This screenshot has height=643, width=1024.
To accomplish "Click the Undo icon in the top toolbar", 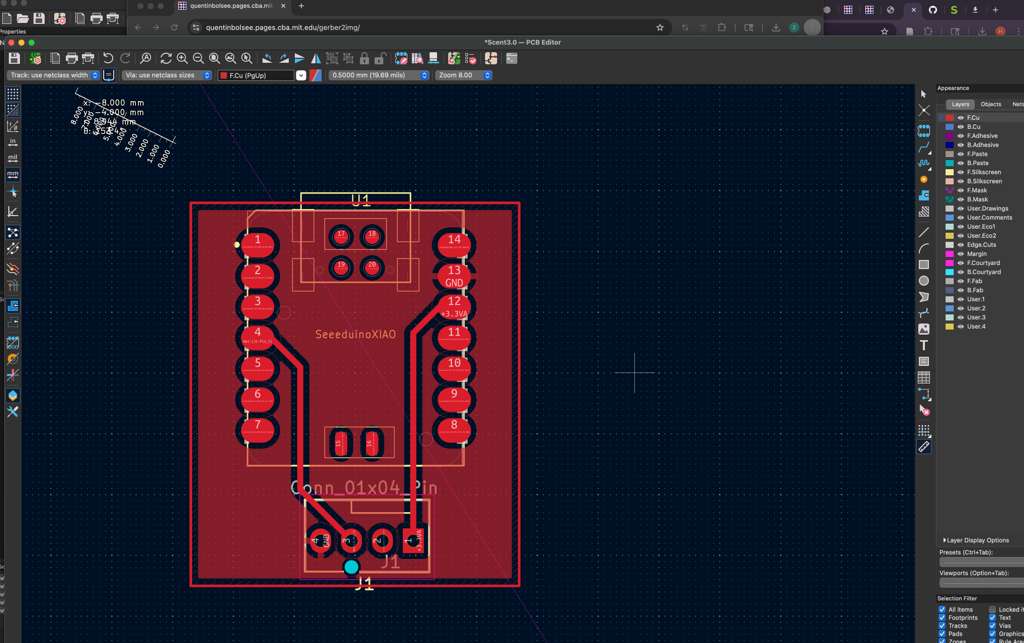I will [x=107, y=58].
